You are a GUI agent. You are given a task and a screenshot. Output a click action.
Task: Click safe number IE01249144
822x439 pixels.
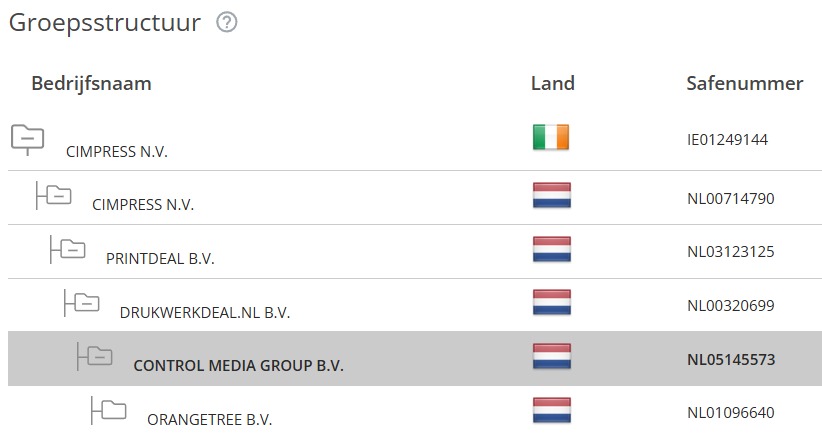[728, 140]
